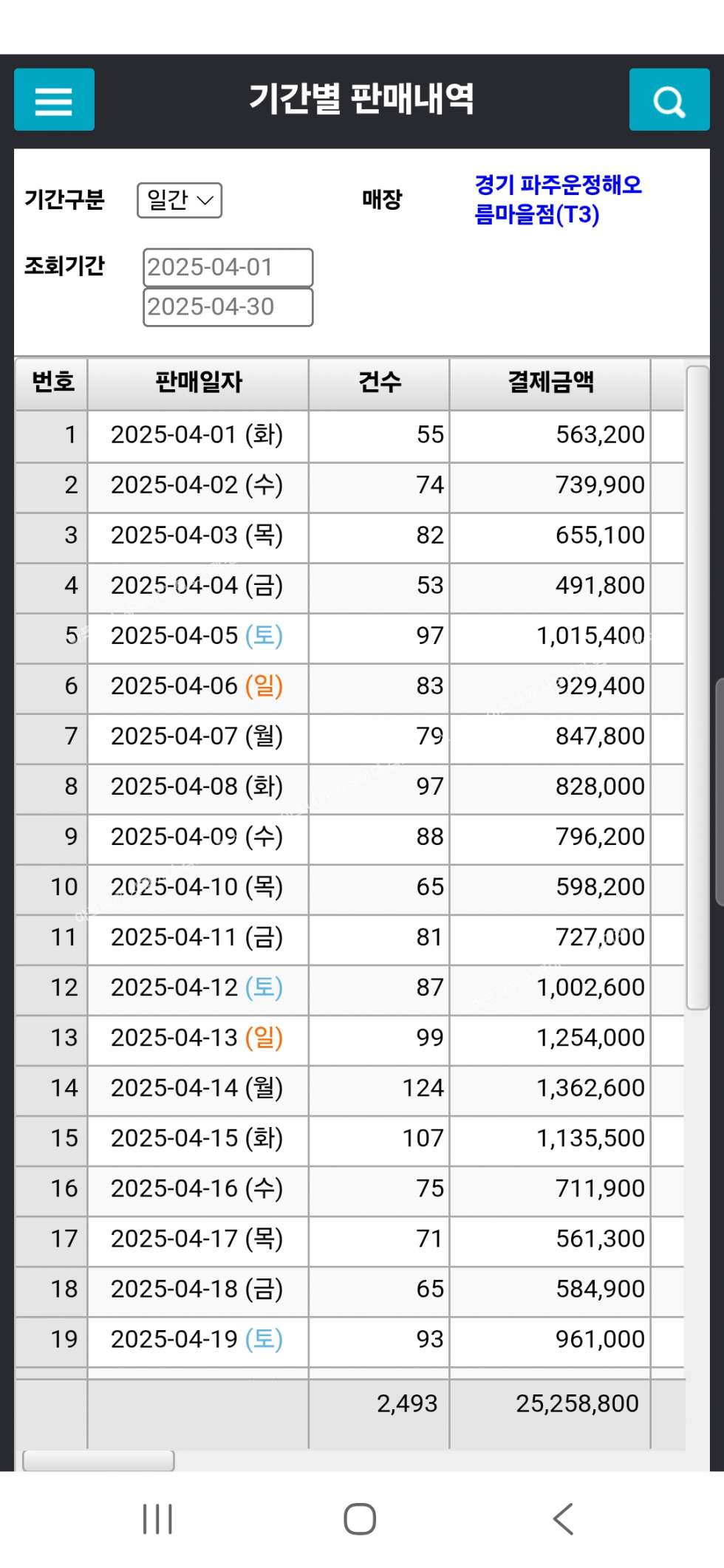The image size is (724, 1568).
Task: Select the row for 2025-04-14 (월)
Action: [x=197, y=1088]
